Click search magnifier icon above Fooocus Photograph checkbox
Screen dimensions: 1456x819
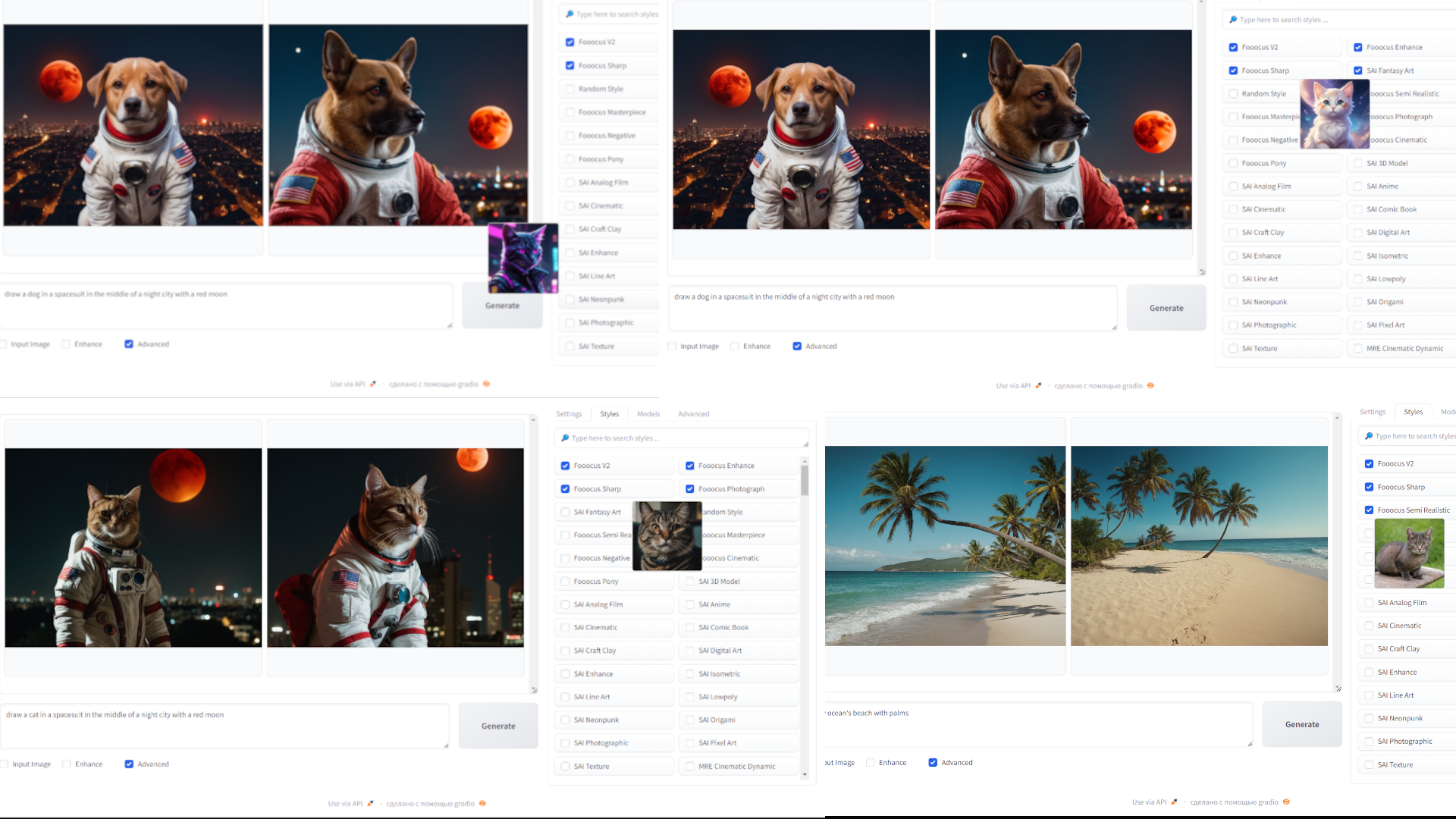click(x=565, y=438)
